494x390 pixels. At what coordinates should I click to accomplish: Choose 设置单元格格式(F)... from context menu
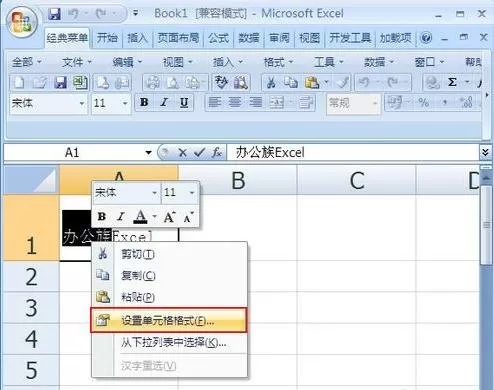click(x=169, y=320)
